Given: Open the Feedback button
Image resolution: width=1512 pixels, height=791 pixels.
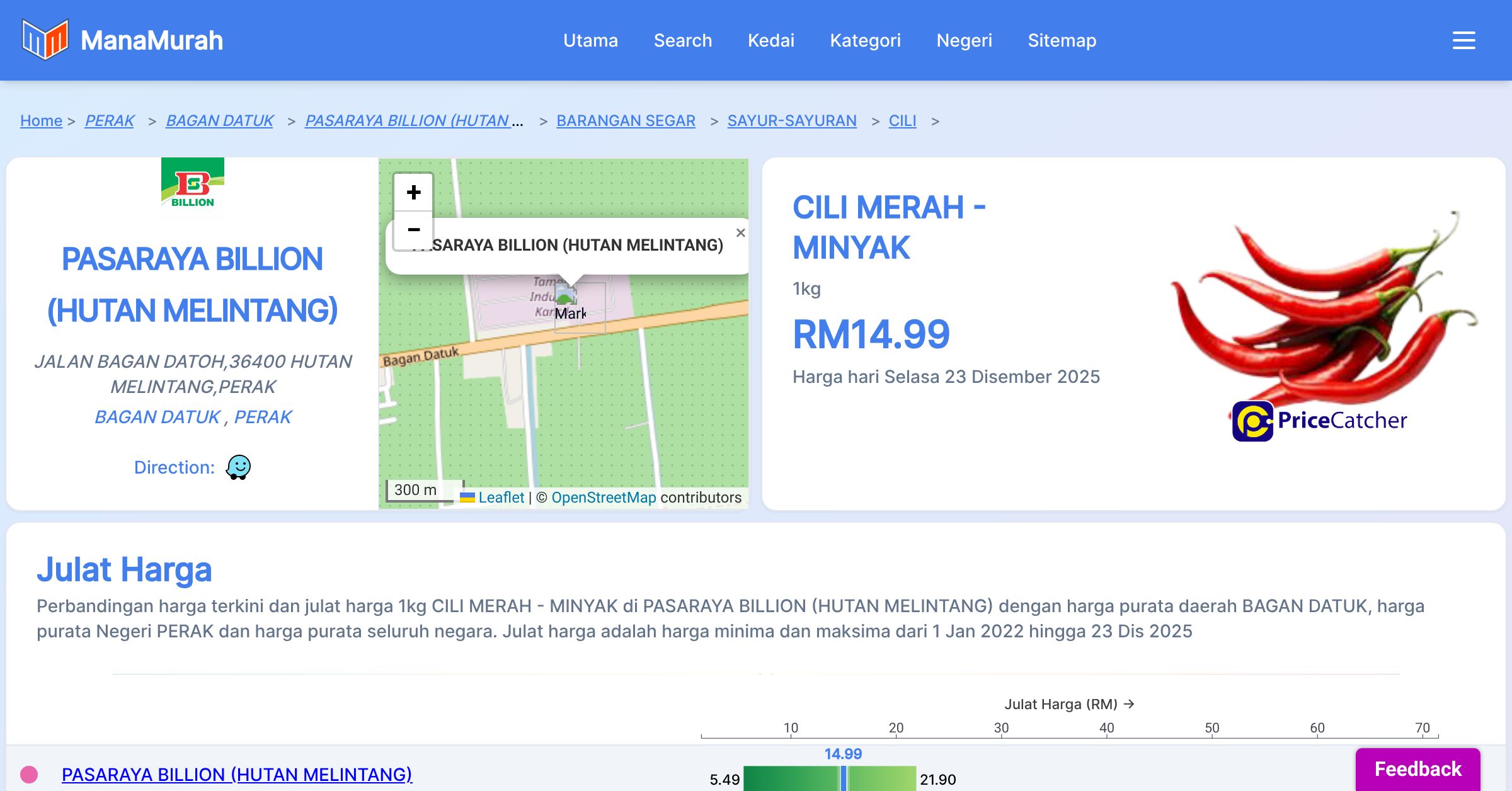Looking at the screenshot, I should pyautogui.click(x=1417, y=769).
